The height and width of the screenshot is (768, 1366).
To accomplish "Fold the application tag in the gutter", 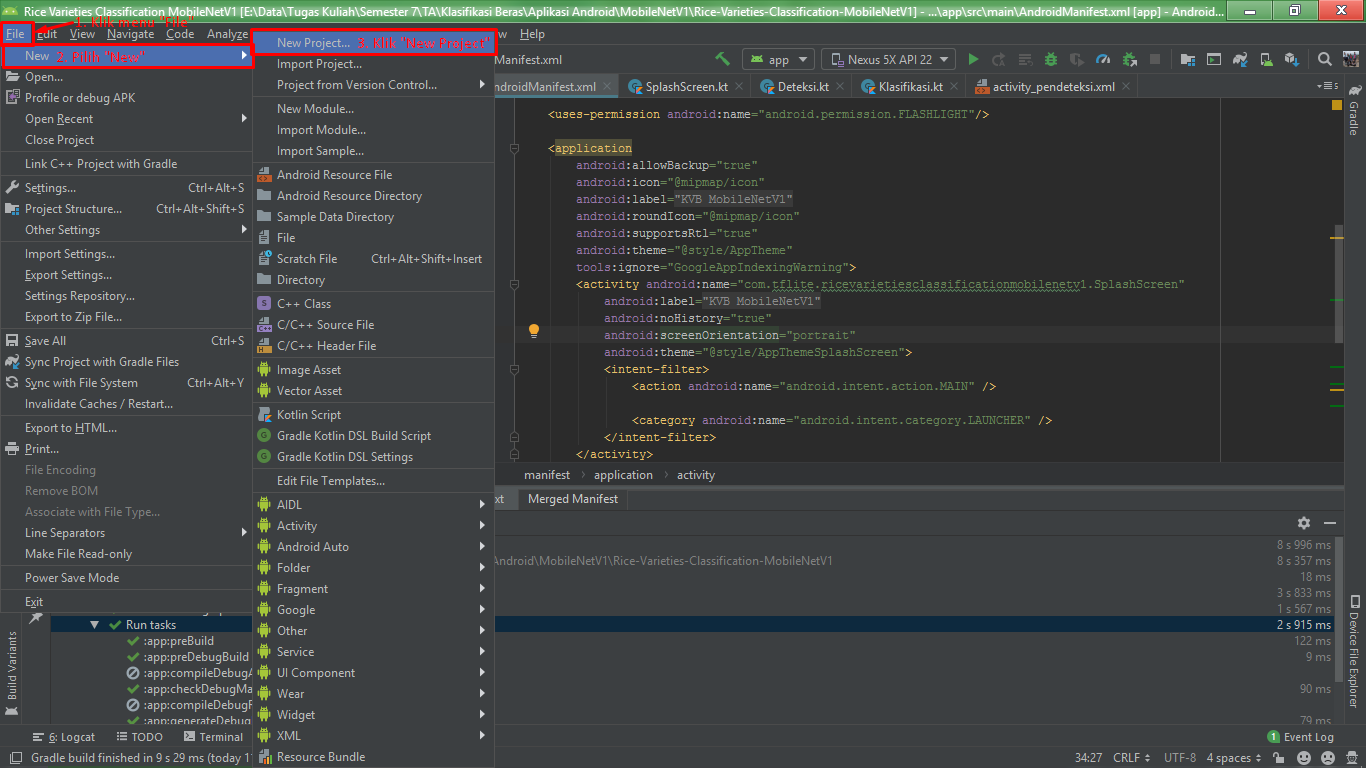I will [x=515, y=148].
